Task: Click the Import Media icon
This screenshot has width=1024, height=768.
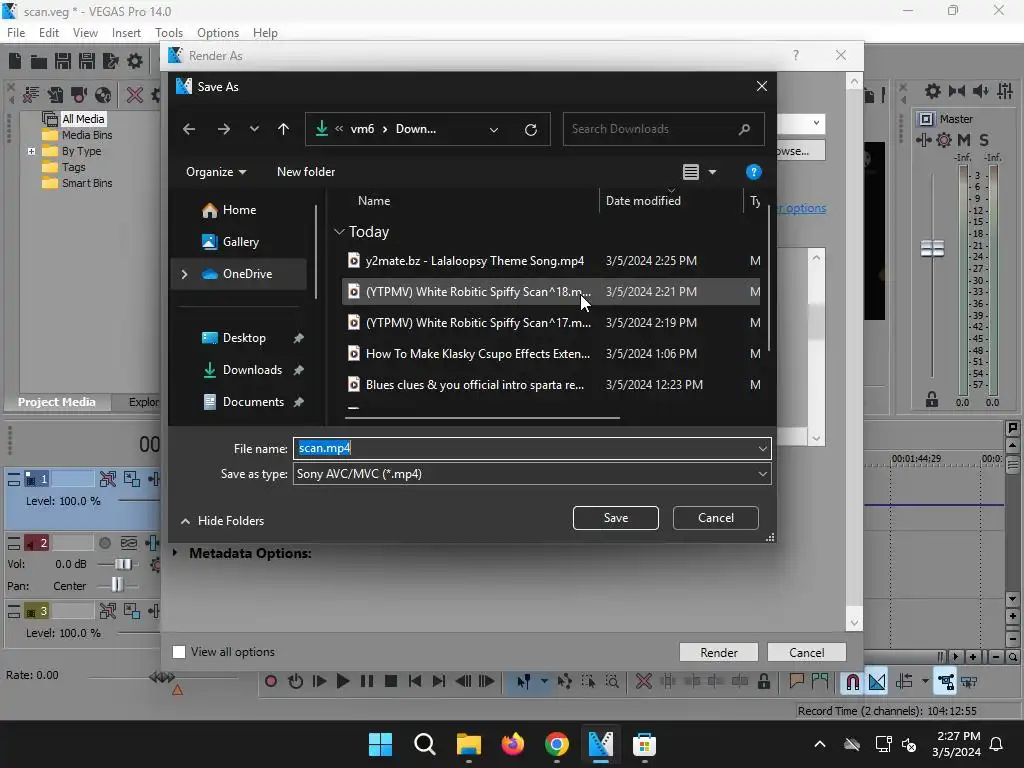Action: 55,95
